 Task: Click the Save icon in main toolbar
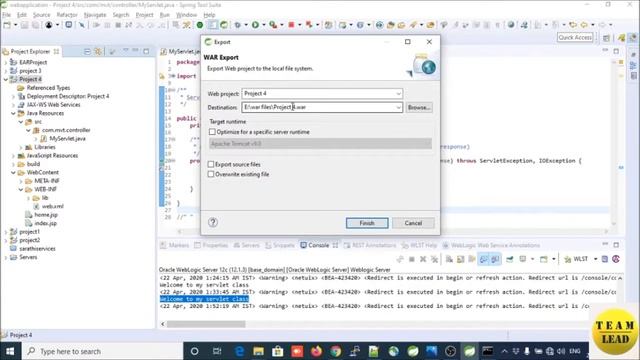[x=24, y=25]
